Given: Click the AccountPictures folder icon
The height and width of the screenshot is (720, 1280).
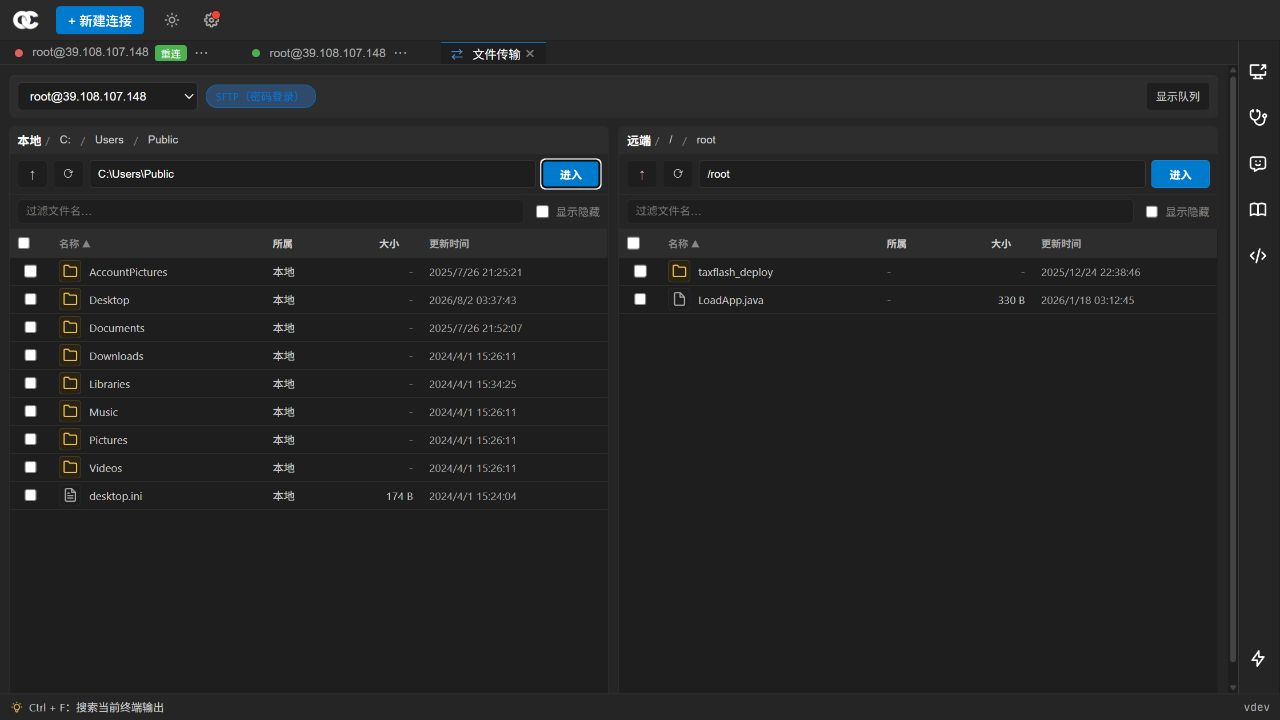Looking at the screenshot, I should pyautogui.click(x=70, y=272).
